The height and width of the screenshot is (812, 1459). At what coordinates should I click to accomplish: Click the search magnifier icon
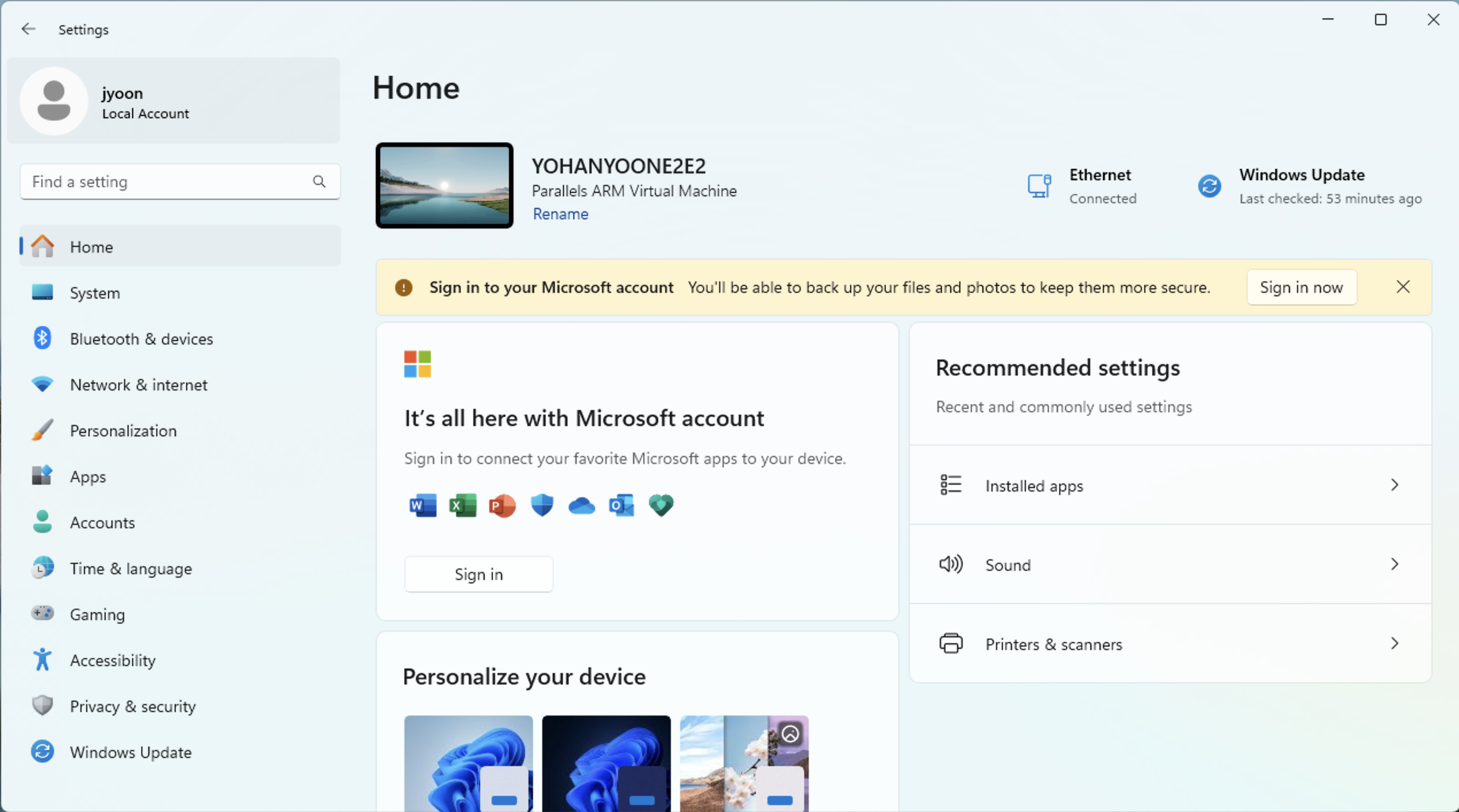click(319, 181)
